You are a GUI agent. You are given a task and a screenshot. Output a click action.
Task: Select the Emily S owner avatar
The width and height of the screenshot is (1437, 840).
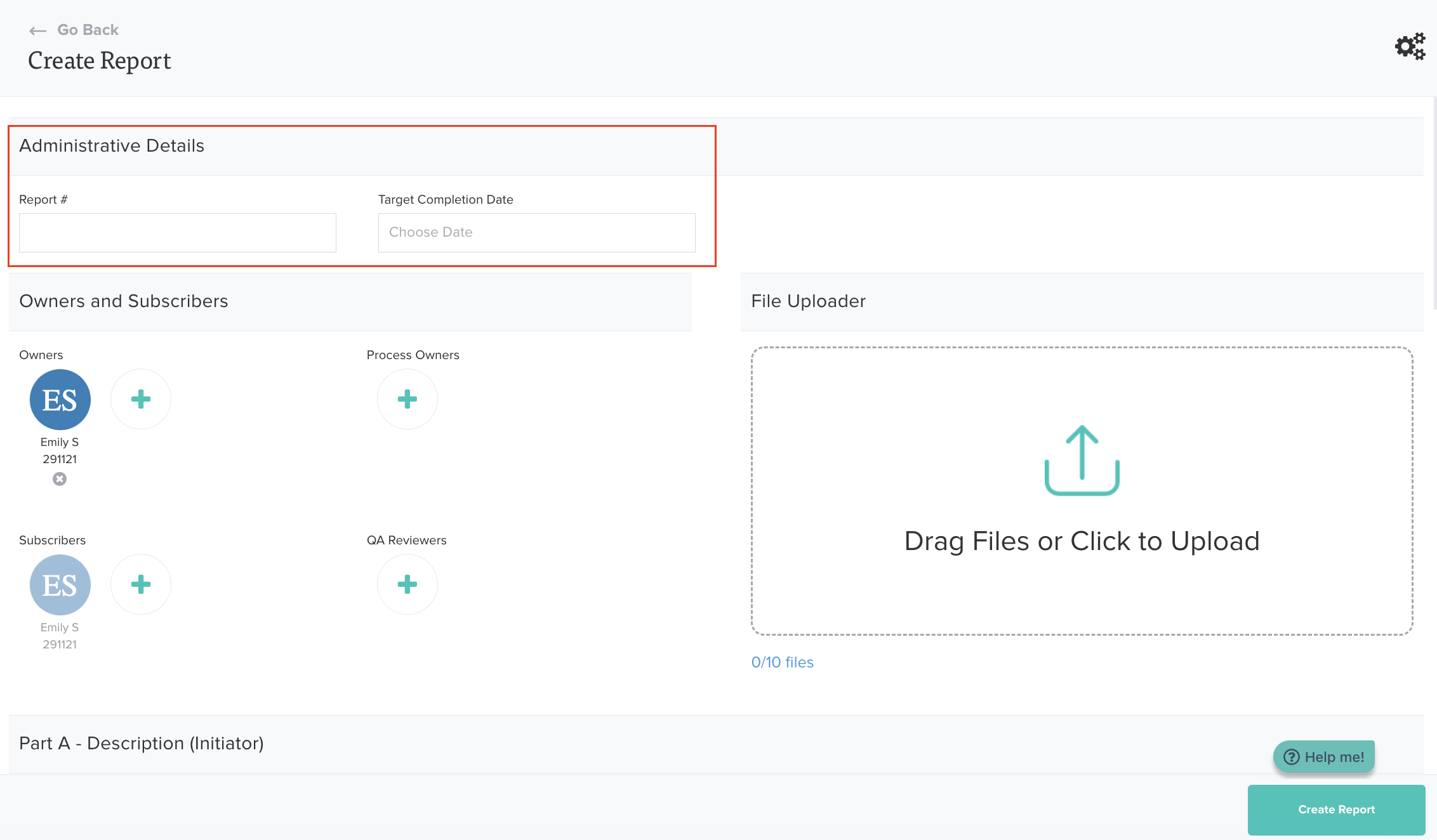coord(60,400)
